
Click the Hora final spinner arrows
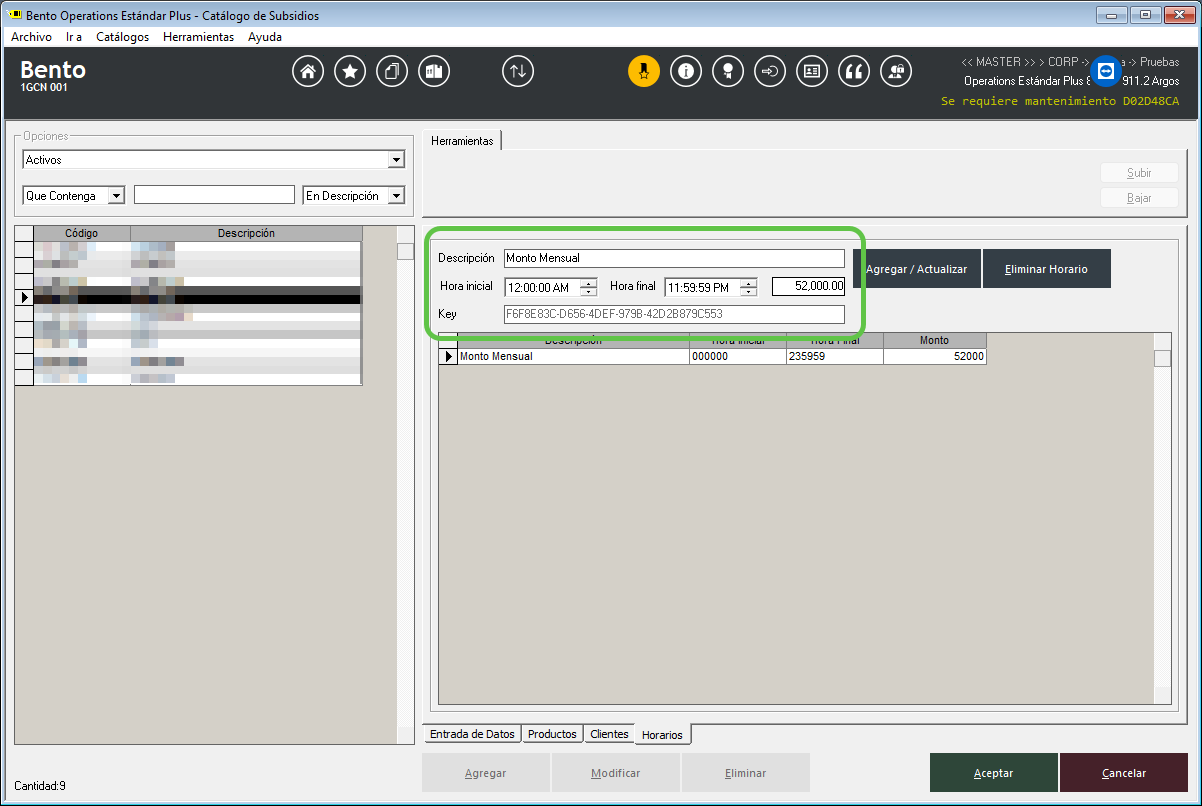pyautogui.click(x=749, y=287)
